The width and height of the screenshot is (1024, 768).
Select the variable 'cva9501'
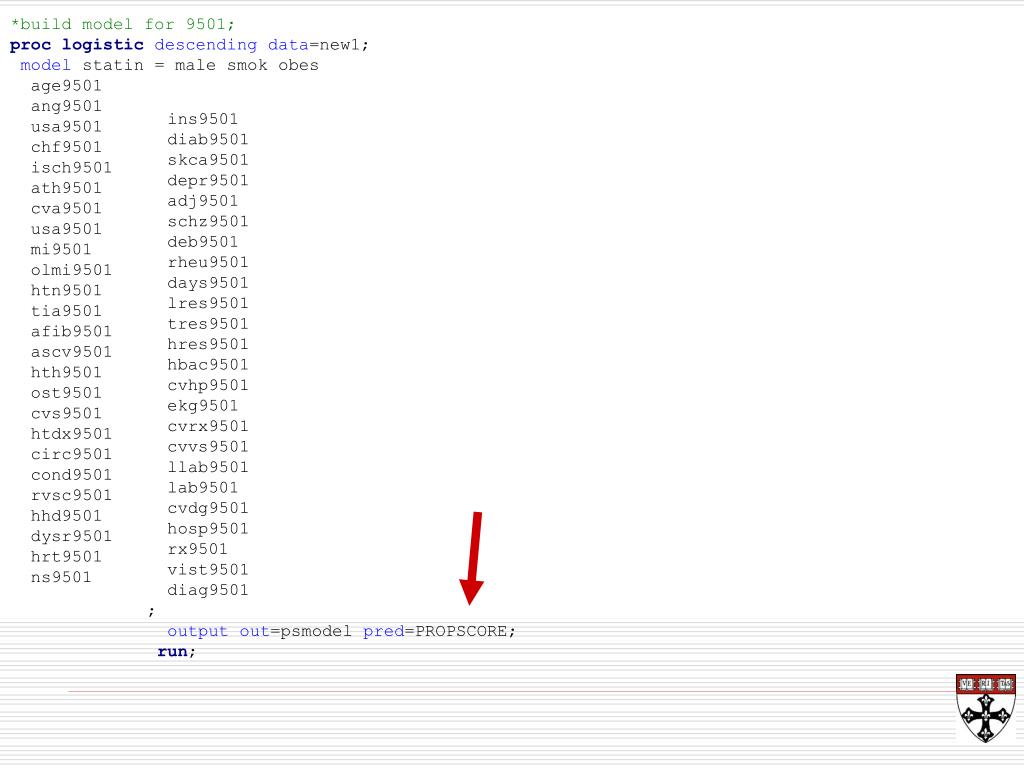coord(66,208)
